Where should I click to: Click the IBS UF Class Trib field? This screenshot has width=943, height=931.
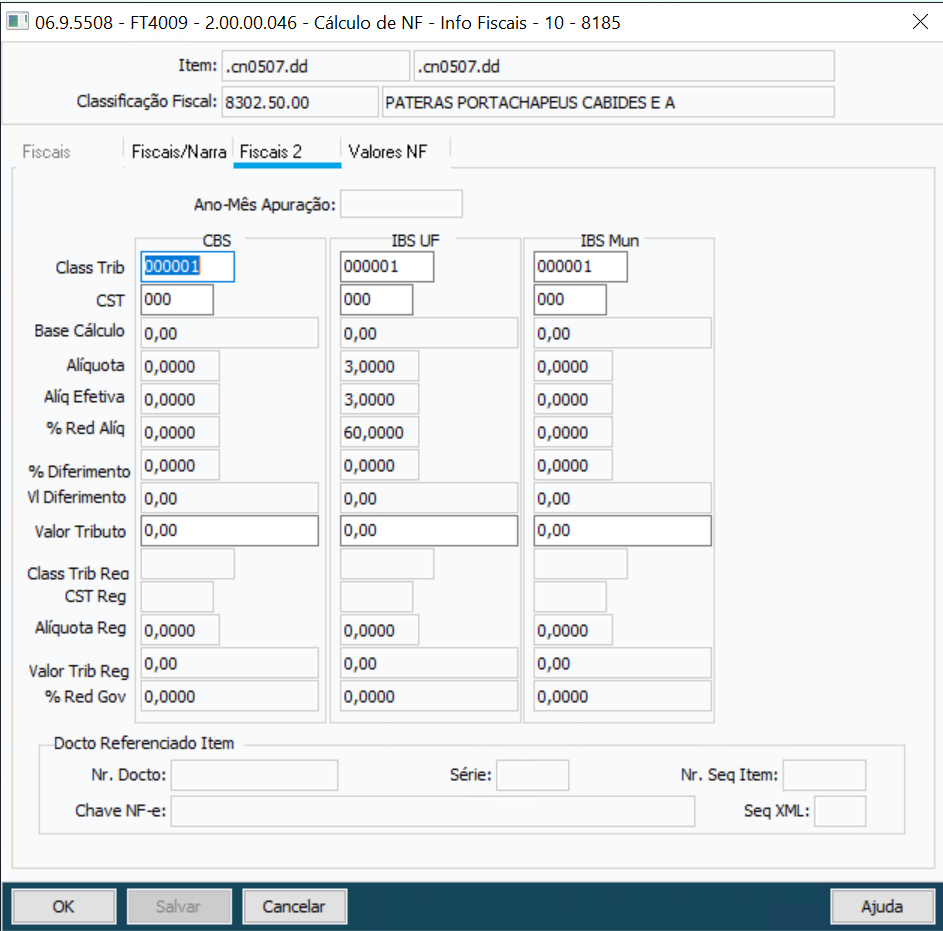(x=387, y=266)
